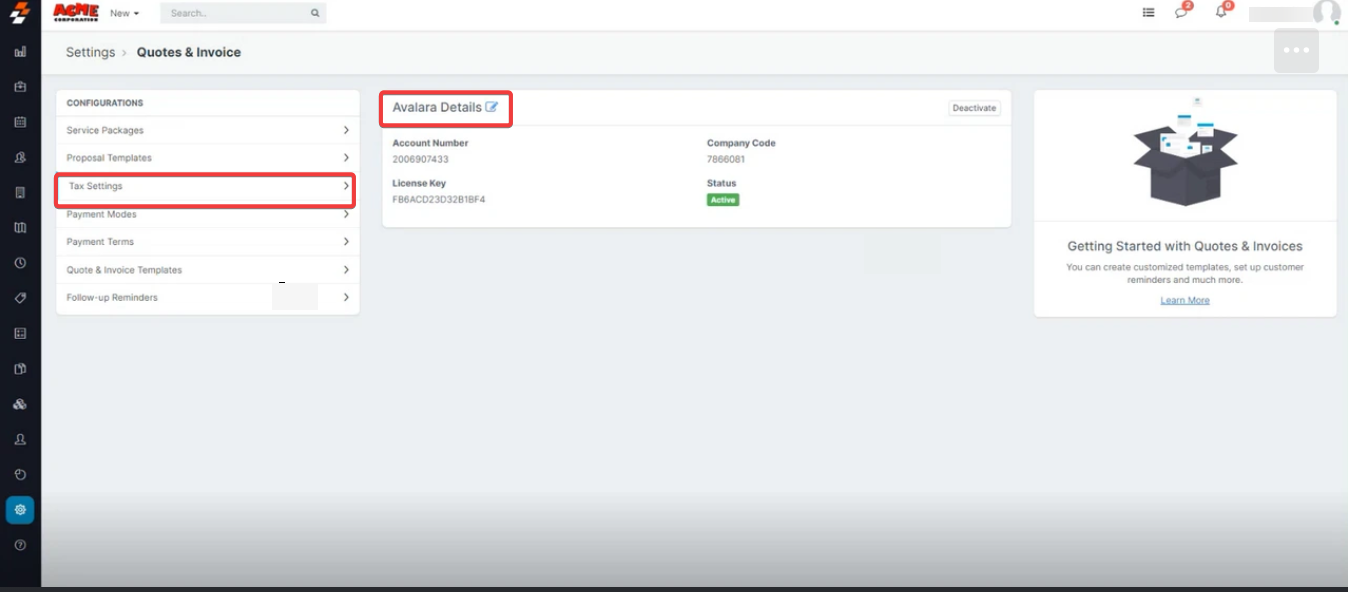Open the list view icon in top bar
This screenshot has height=592, width=1348.
click(1148, 13)
